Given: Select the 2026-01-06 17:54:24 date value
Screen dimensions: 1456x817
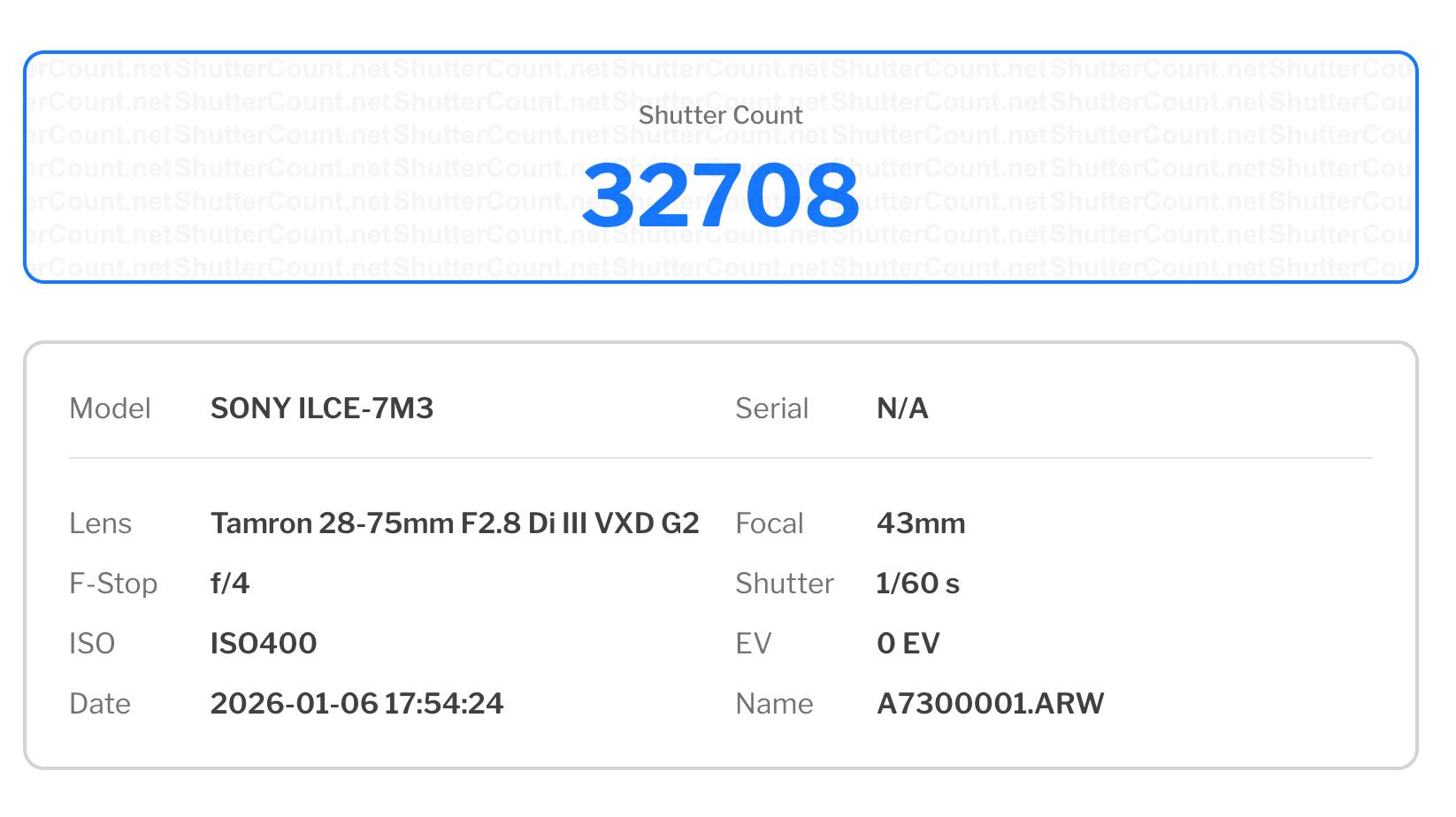Looking at the screenshot, I should coord(356,704).
